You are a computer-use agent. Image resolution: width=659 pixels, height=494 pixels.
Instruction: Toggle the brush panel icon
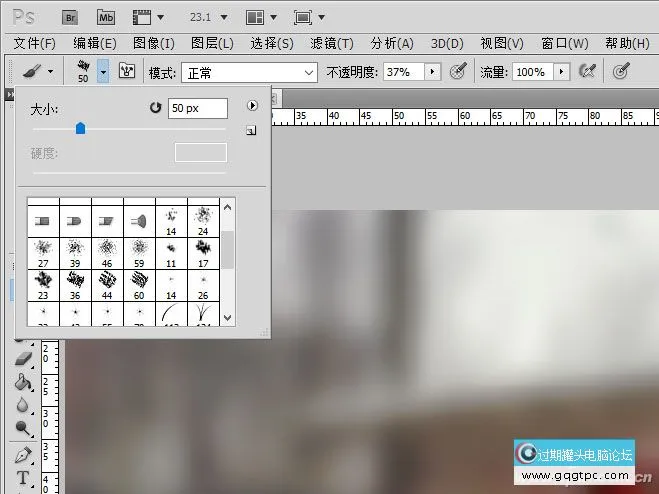pyautogui.click(x=127, y=71)
